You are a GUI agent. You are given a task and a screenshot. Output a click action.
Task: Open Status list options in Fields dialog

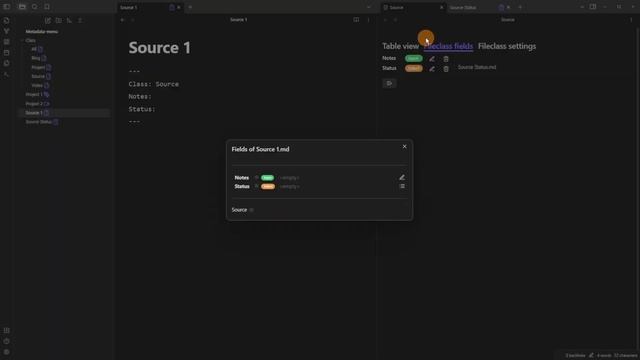(x=402, y=186)
